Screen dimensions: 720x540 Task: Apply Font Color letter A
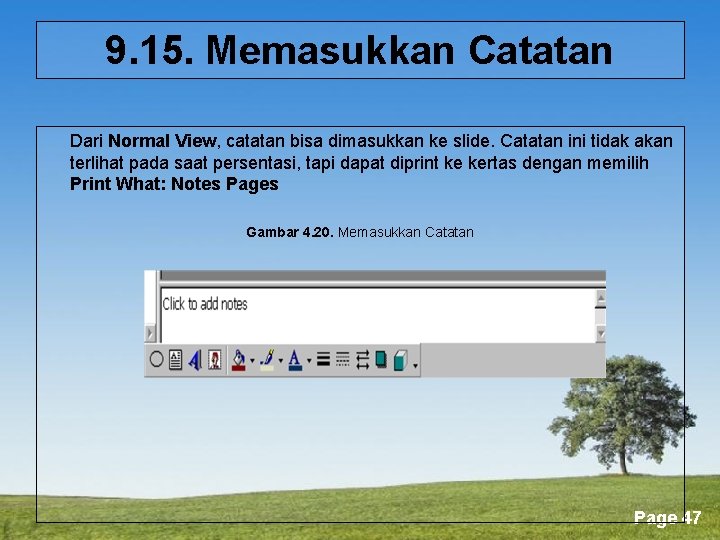tap(295, 360)
